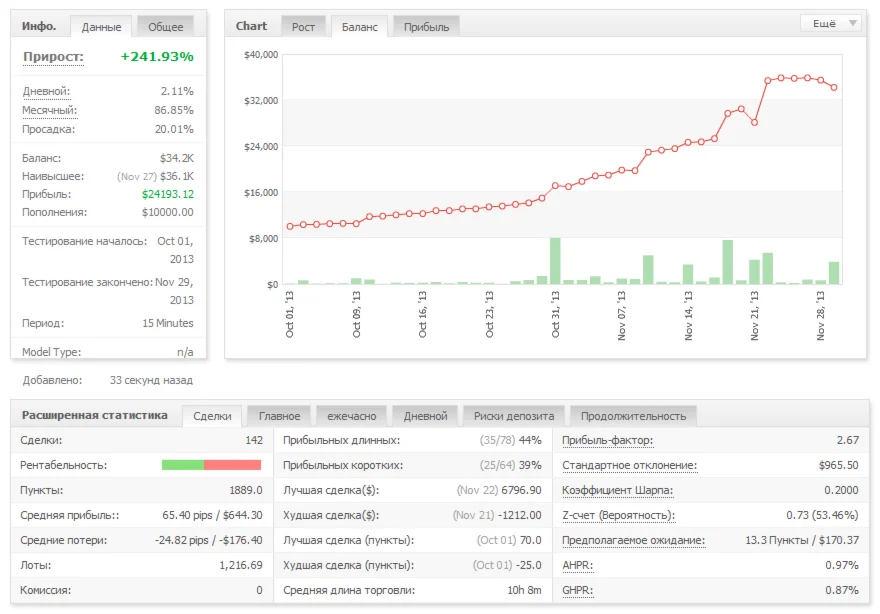Switch chart to the Прибыль tab
This screenshot has width=880, height=614.
pyautogui.click(x=426, y=27)
